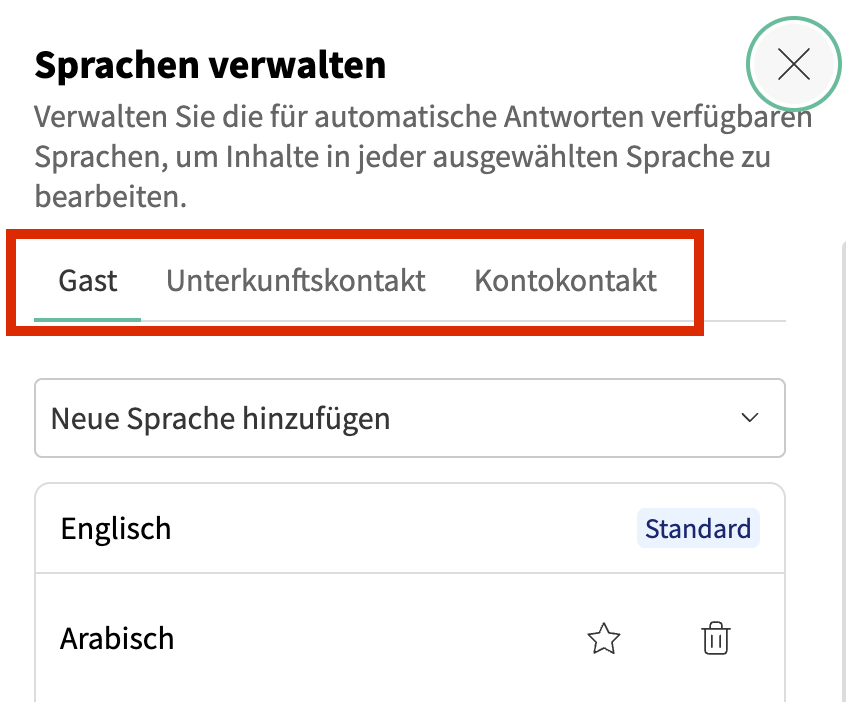Click the Arabisch language name
Viewport: 846px width, 702px height.
click(x=117, y=638)
